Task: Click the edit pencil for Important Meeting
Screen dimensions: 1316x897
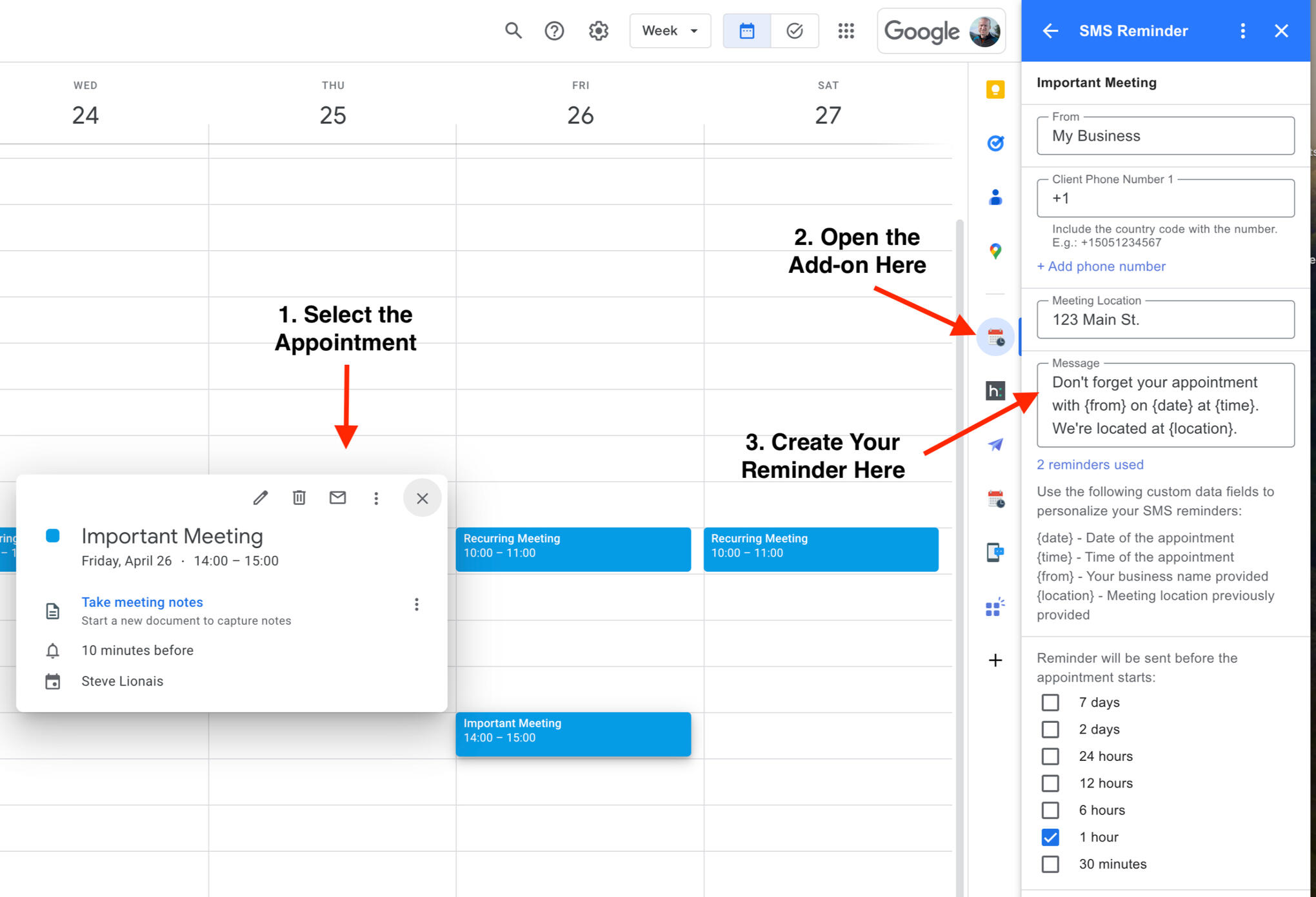Action: click(x=260, y=498)
